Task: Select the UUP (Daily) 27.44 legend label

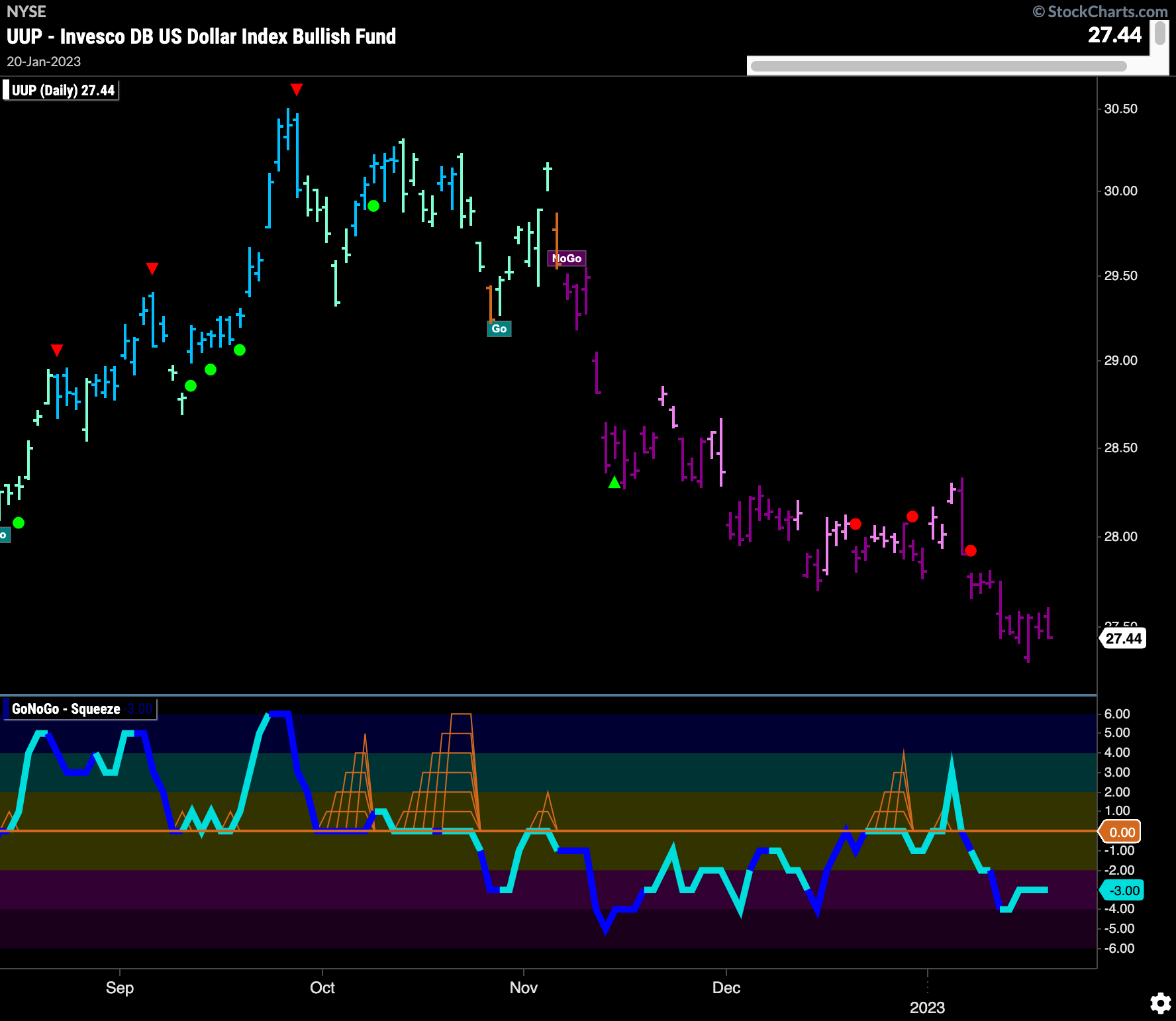Action: (62, 90)
